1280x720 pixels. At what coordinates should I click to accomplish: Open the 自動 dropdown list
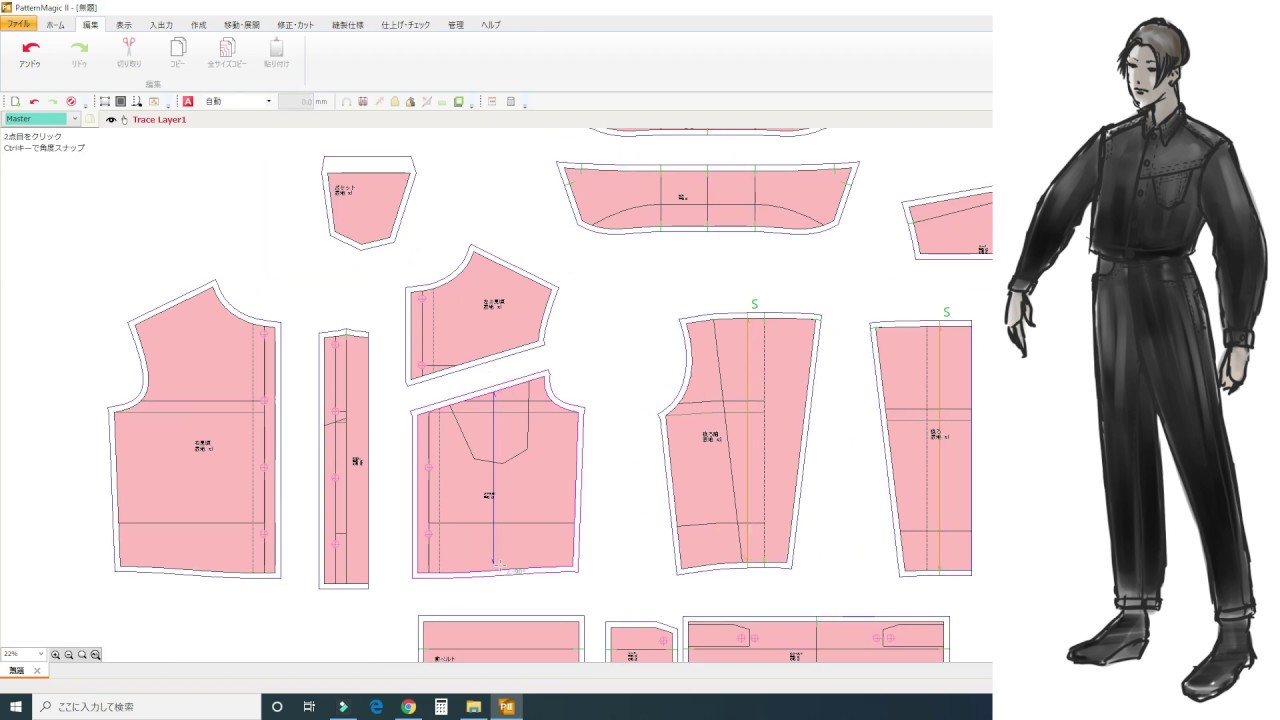tap(268, 101)
